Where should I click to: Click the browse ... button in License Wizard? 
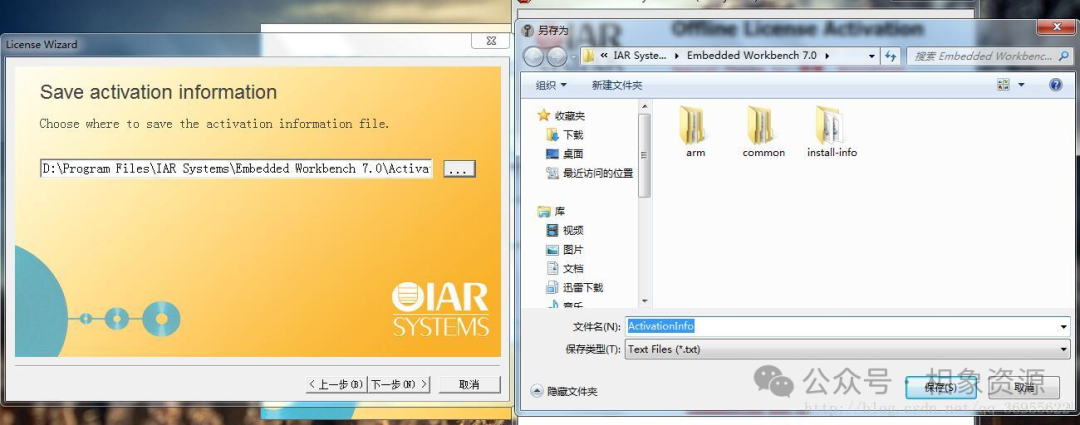coord(459,169)
